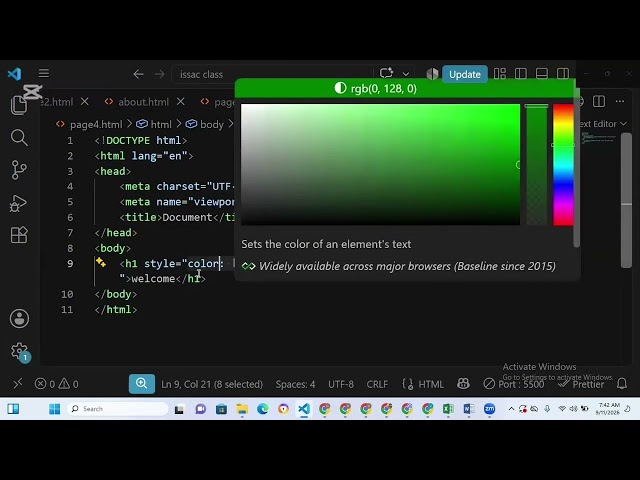Click line number 11 in the gutter
The width and height of the screenshot is (640, 480).
(67, 309)
